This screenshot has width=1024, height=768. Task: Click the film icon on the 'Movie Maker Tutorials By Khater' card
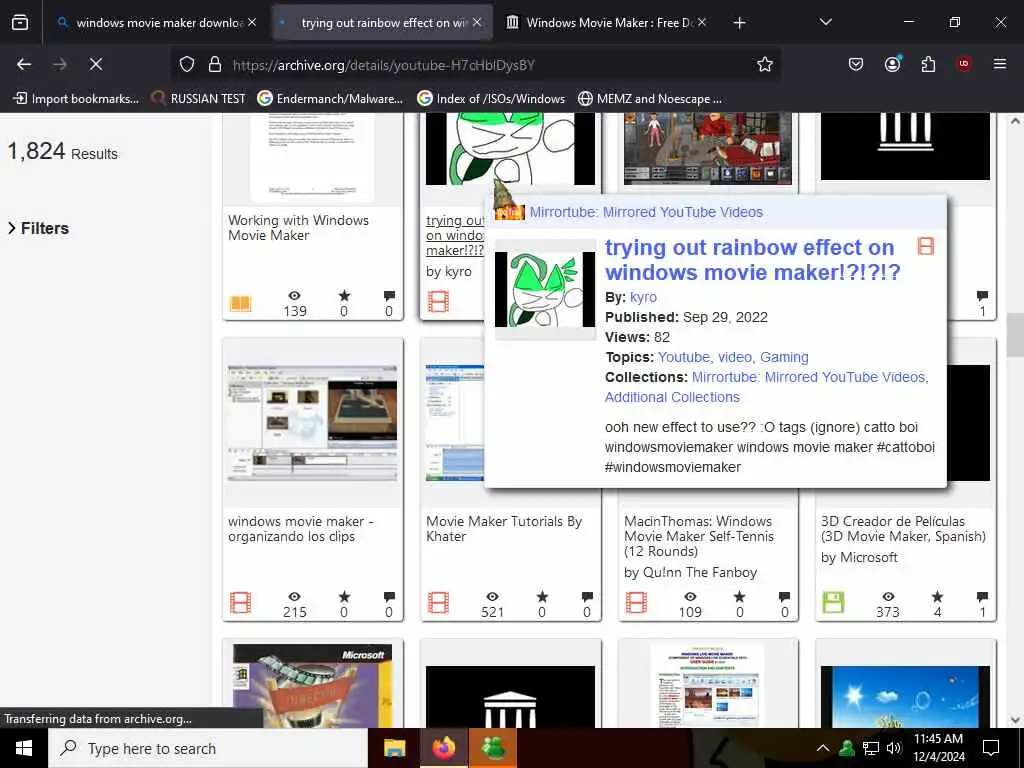438,603
